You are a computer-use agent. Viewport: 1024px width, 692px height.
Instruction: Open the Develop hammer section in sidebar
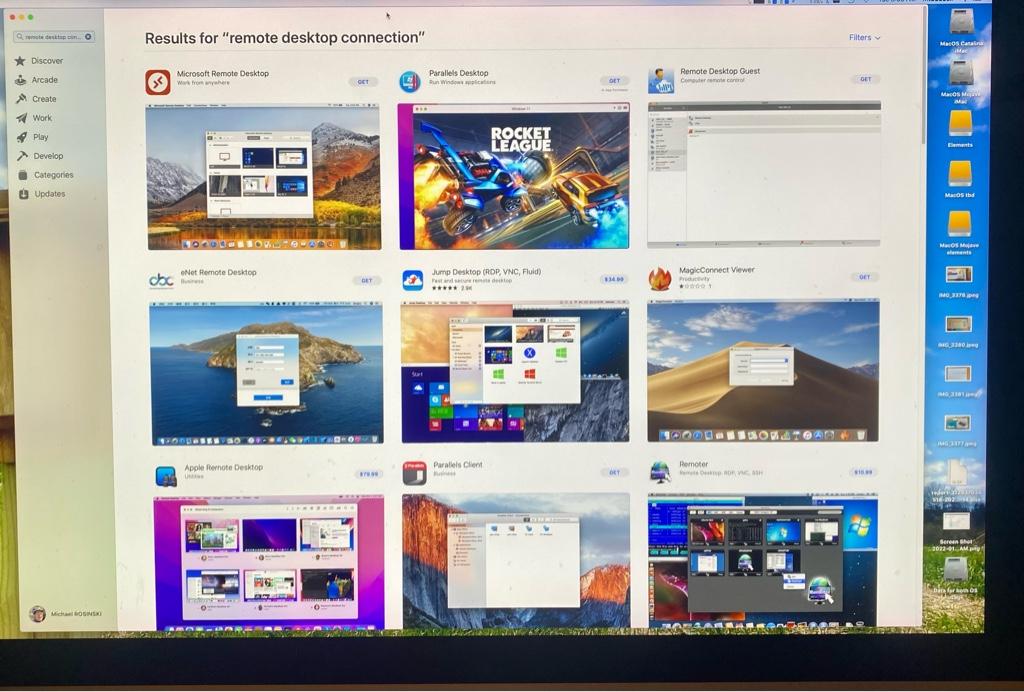40,156
